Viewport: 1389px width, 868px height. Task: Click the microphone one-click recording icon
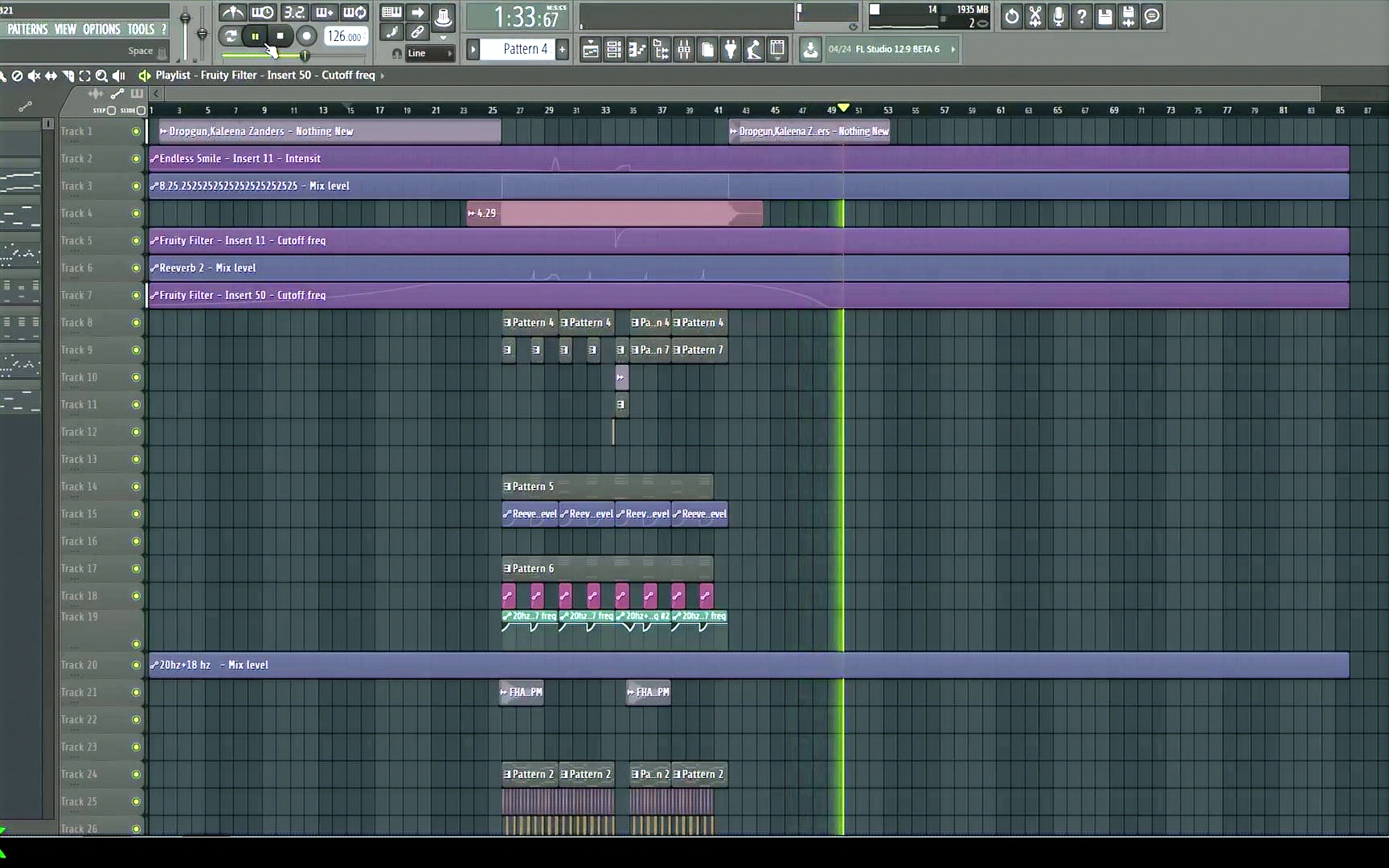click(x=1059, y=16)
